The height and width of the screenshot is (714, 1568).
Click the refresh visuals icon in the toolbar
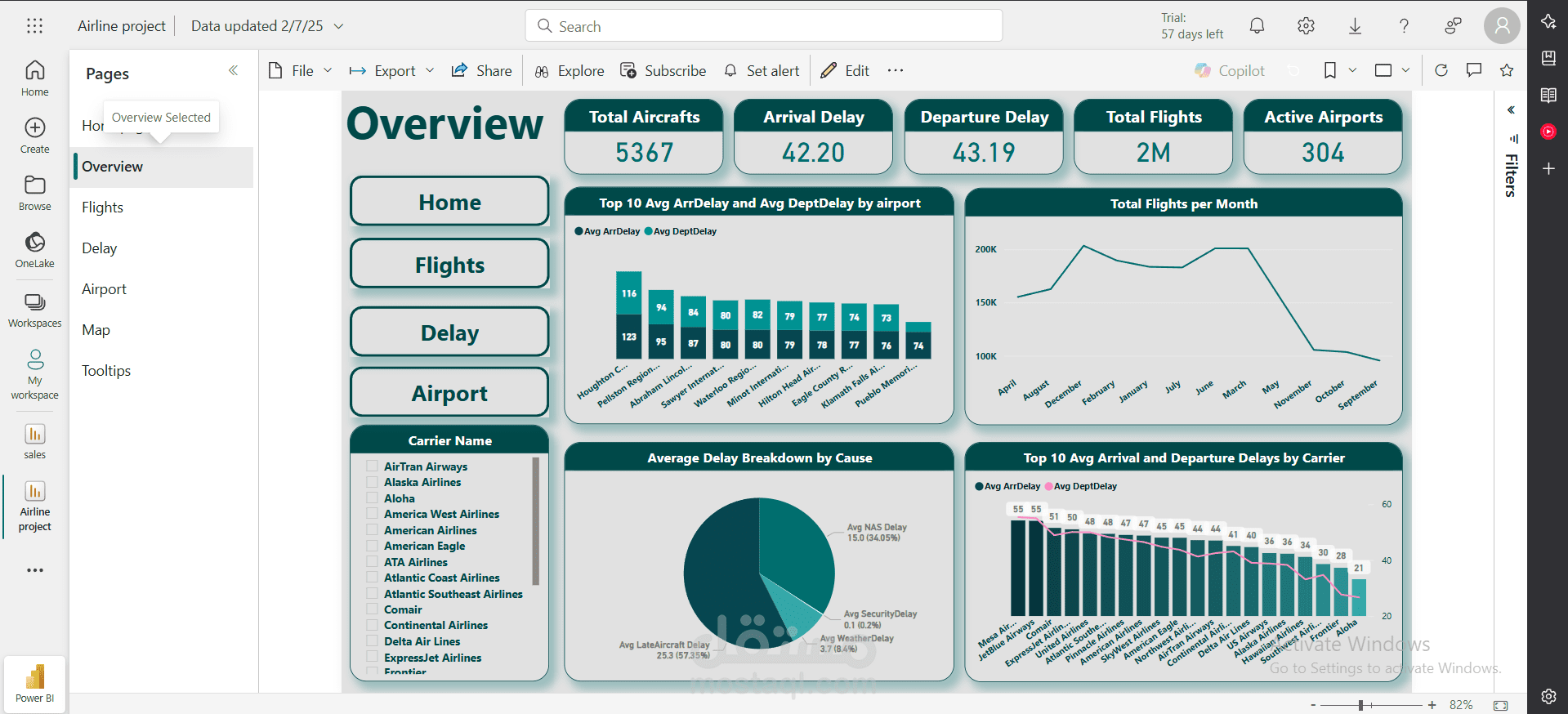click(1441, 70)
